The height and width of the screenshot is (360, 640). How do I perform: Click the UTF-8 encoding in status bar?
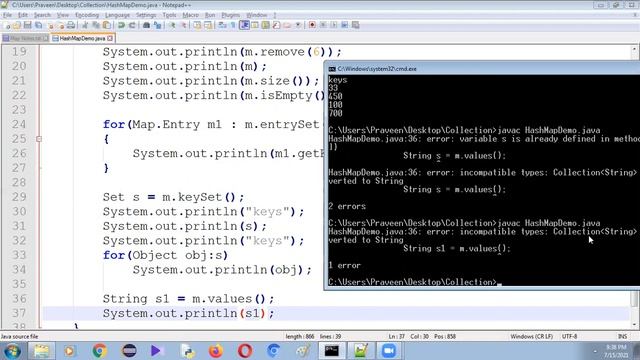(x=569, y=336)
